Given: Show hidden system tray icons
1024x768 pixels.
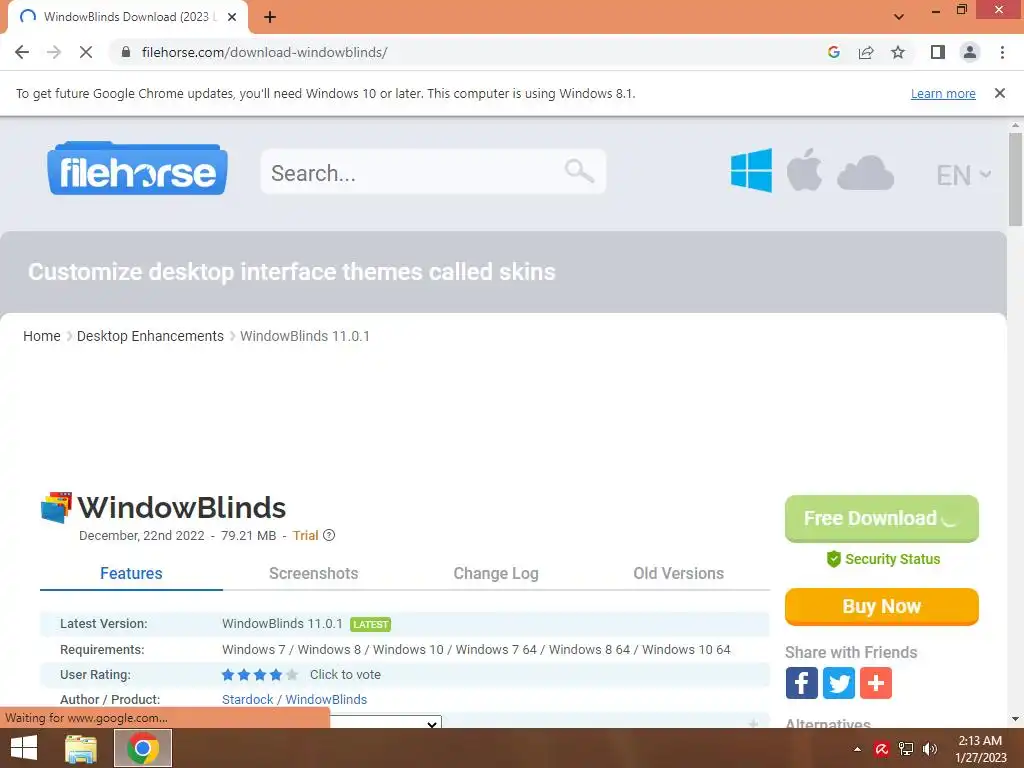Looking at the screenshot, I should click(857, 749).
